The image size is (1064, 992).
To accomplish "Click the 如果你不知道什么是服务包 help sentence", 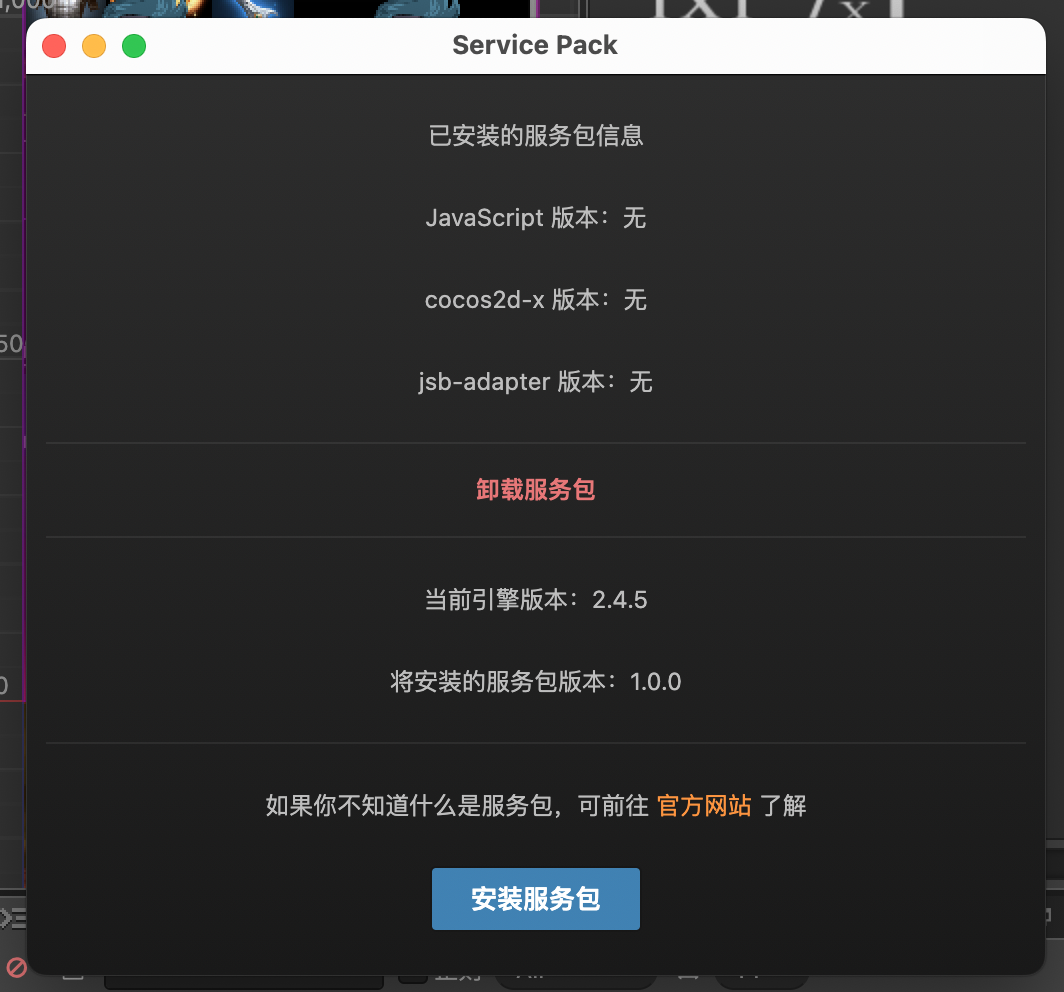I will [535, 805].
